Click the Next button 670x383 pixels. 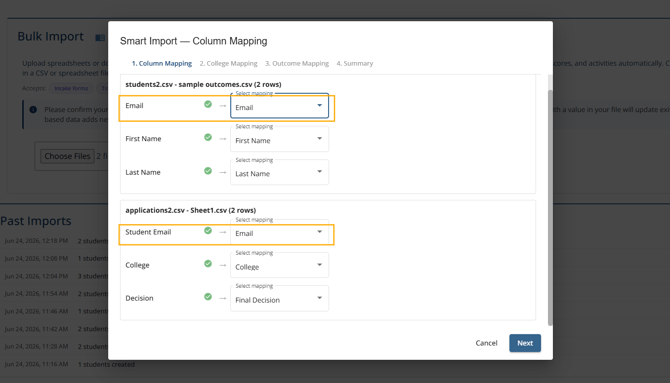525,343
